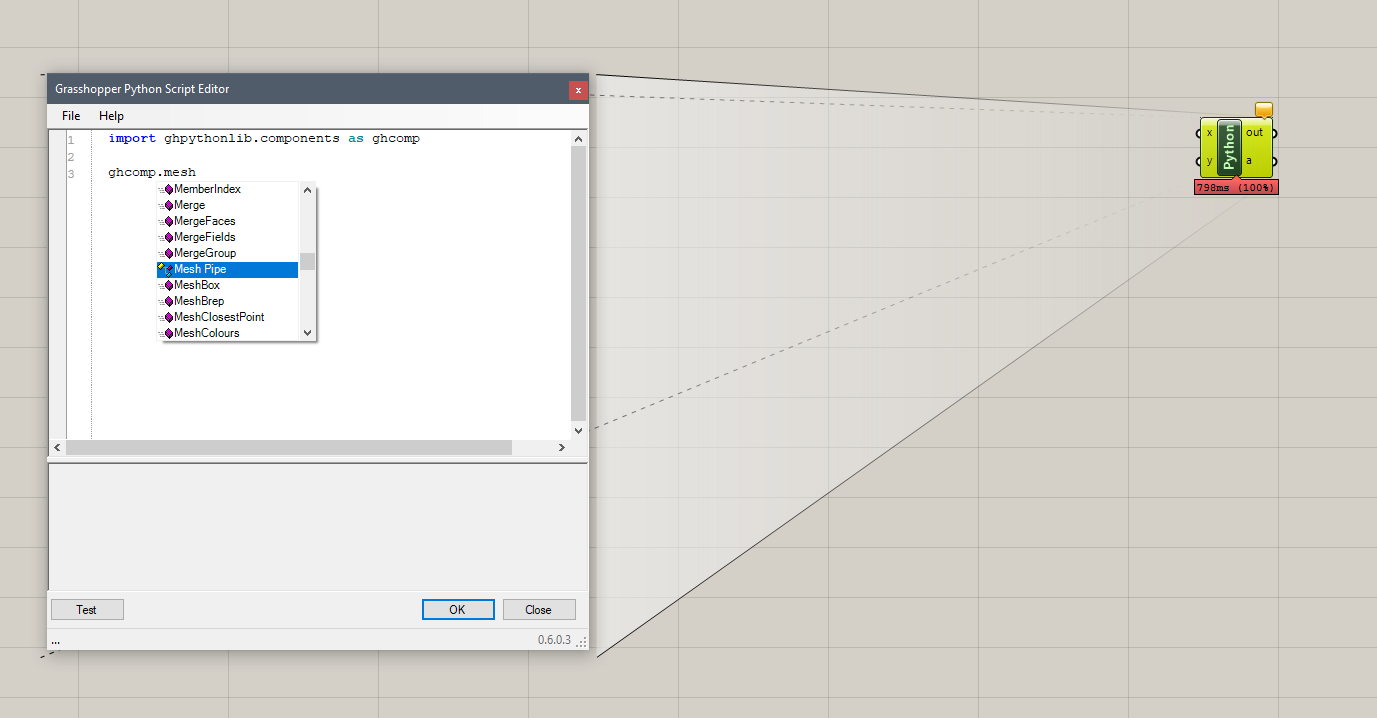This screenshot has width=1377, height=718.
Task: Pick MeshClosestPoint from the list
Action: point(220,317)
